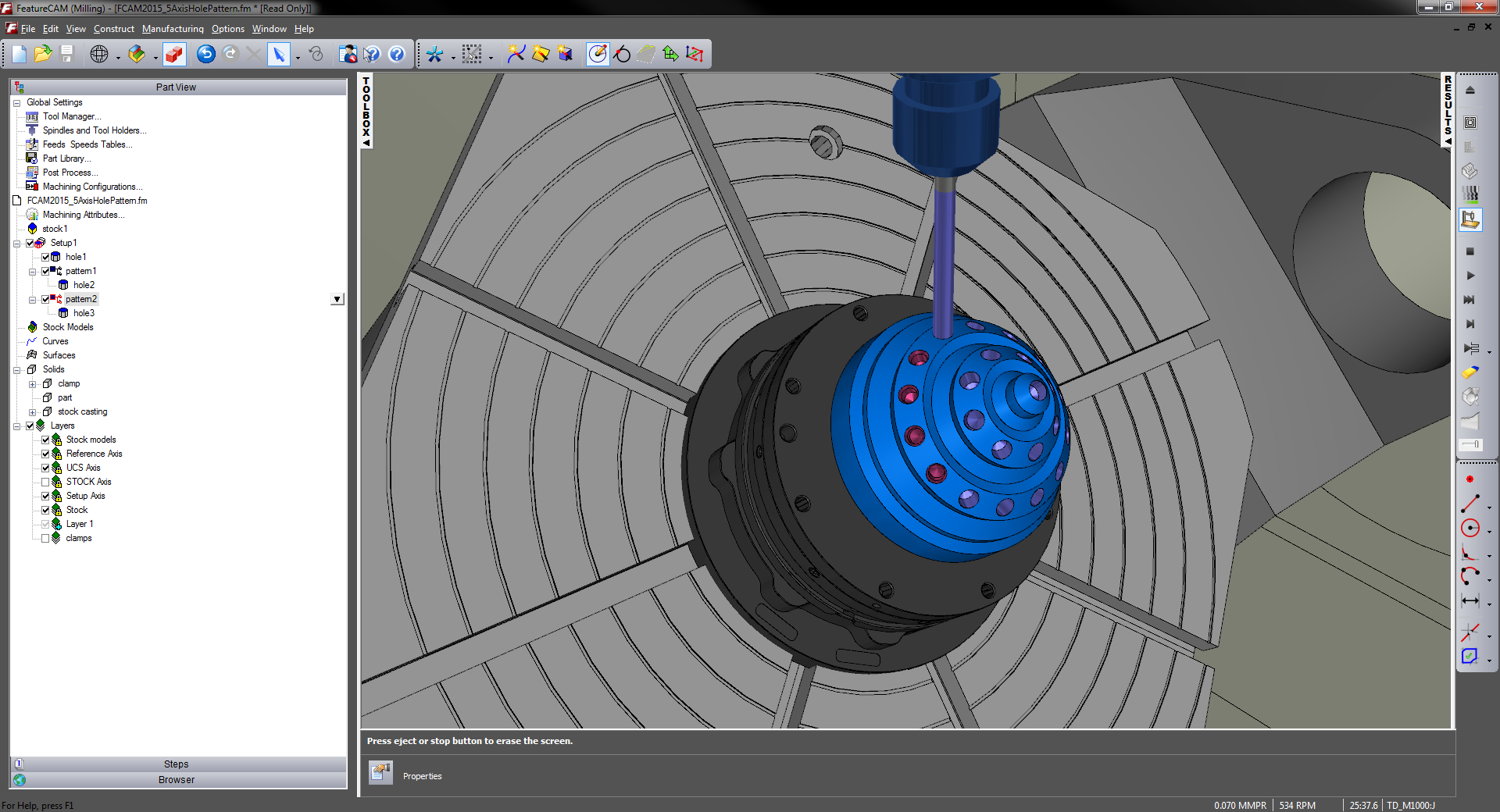Choose the Select arrow pointer tool
Viewport: 1500px width, 812px height.
[278, 54]
